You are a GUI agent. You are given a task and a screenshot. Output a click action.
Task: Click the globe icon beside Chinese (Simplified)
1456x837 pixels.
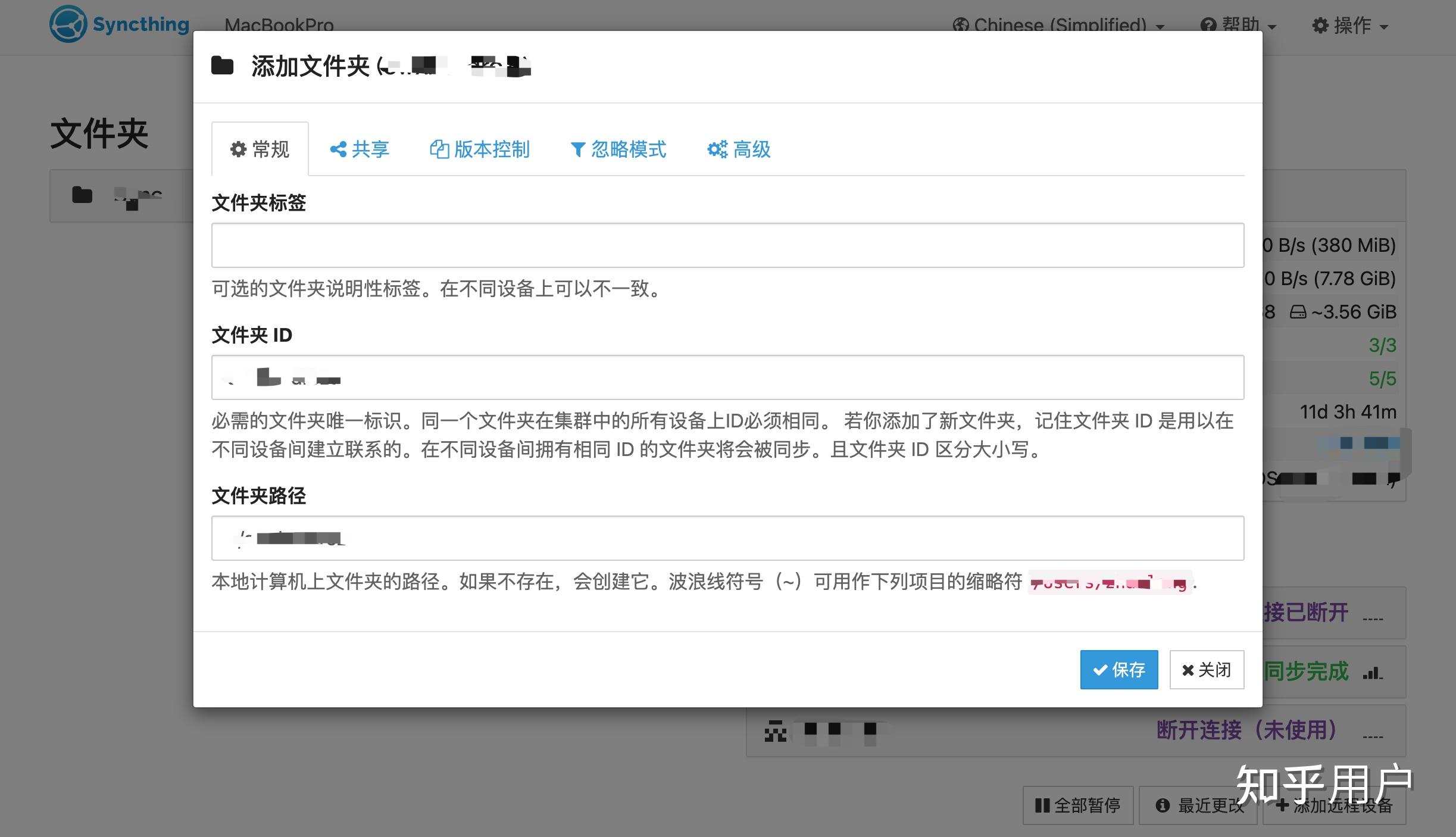960,26
